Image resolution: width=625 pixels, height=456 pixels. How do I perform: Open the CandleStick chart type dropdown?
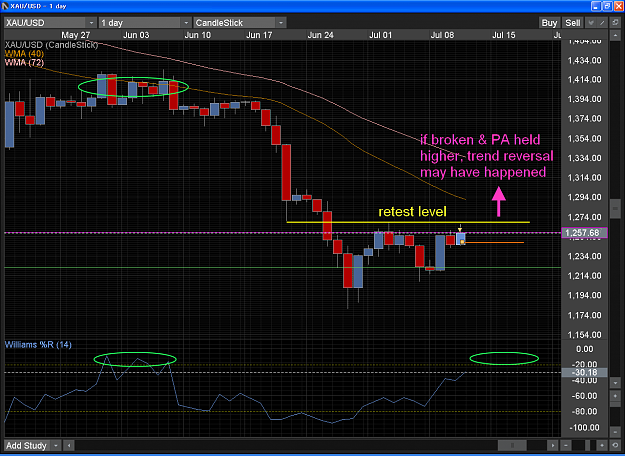click(281, 23)
